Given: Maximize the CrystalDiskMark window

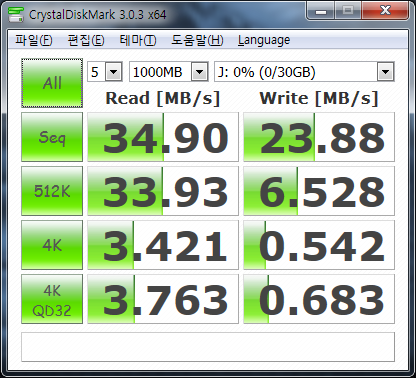Looking at the screenshot, I should coord(348,11).
